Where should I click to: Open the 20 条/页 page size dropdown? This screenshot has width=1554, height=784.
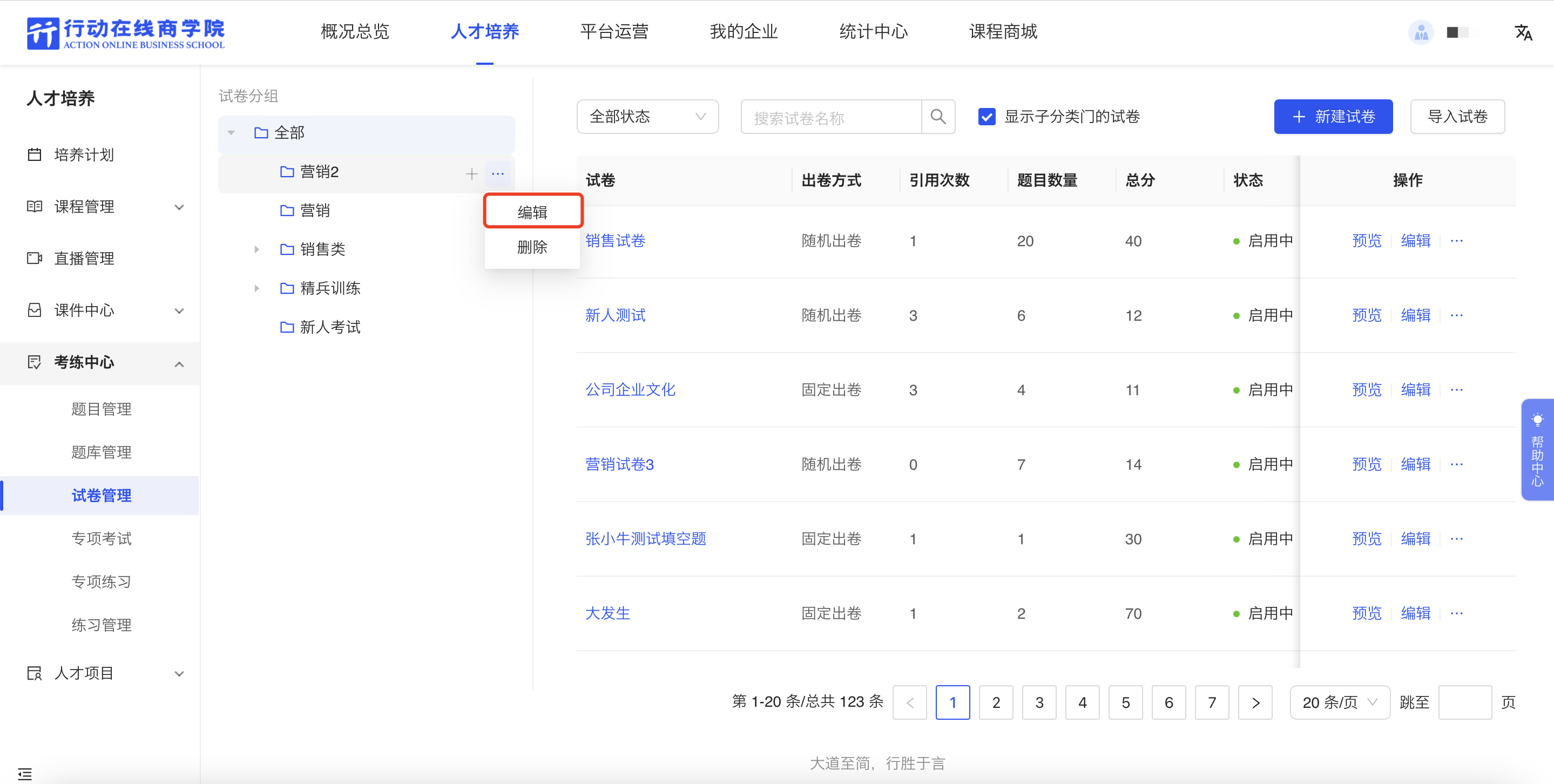click(1339, 702)
